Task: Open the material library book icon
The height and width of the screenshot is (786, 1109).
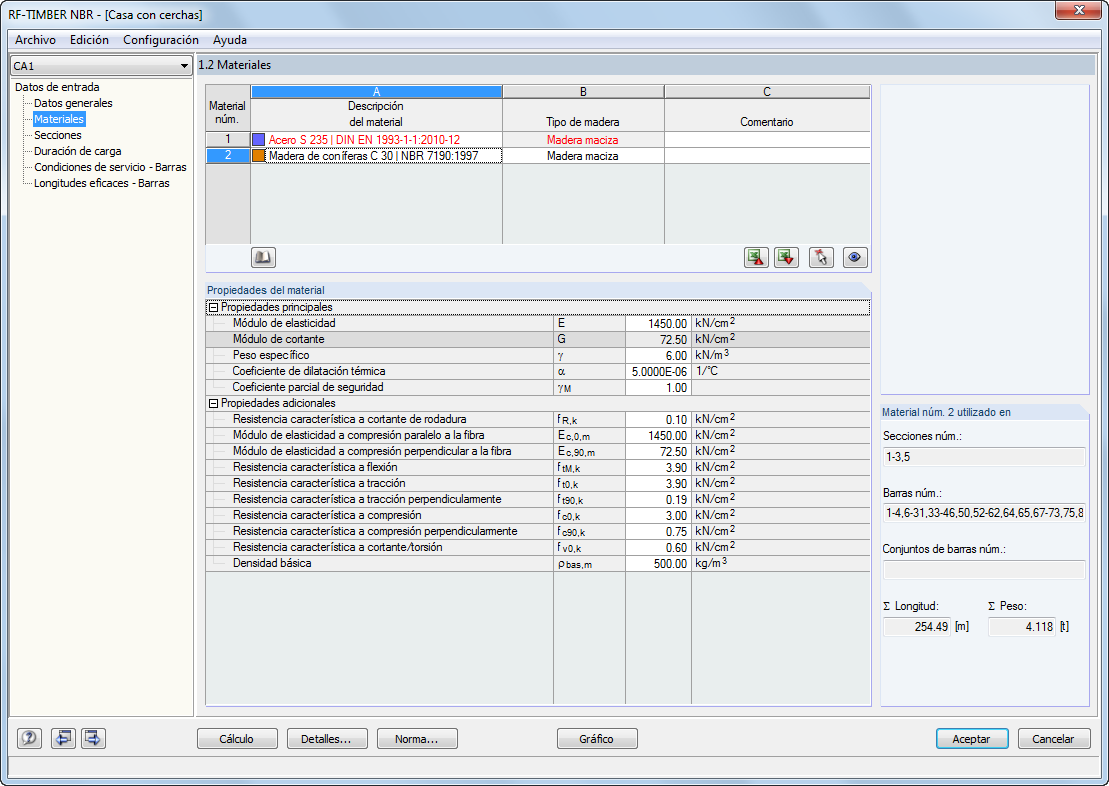Action: [263, 258]
